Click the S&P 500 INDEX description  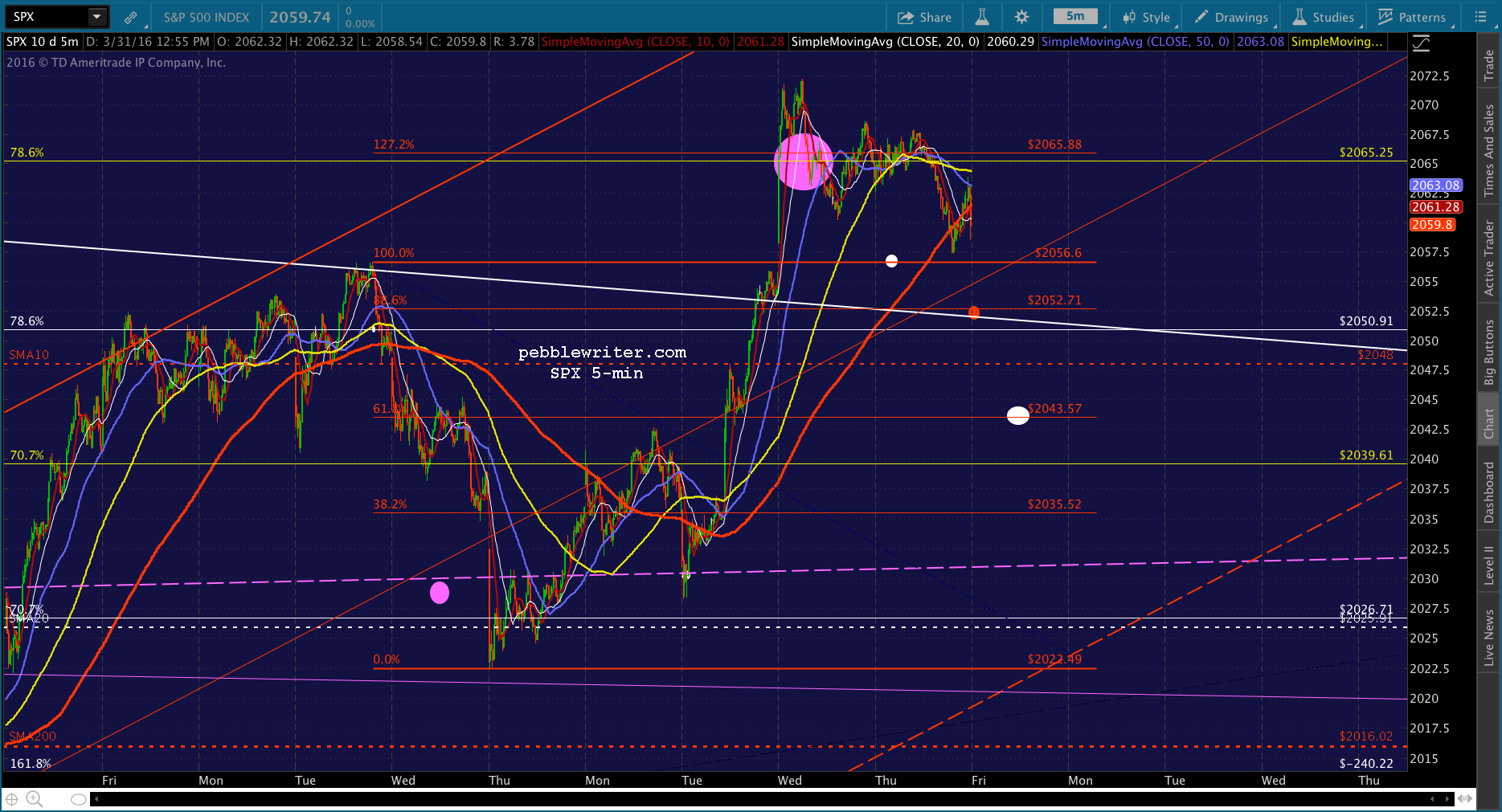tap(207, 17)
